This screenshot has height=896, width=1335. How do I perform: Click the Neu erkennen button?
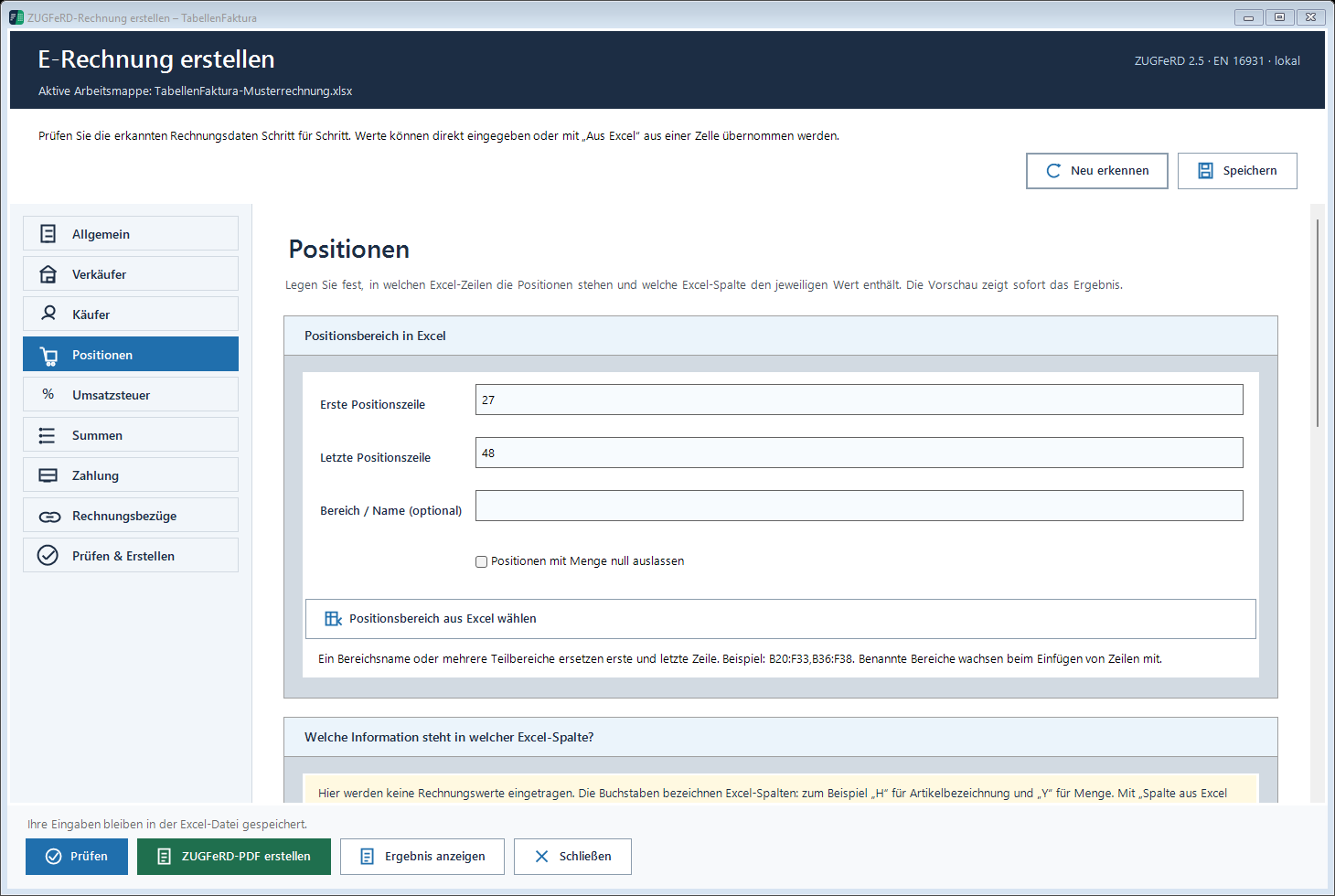(1097, 171)
